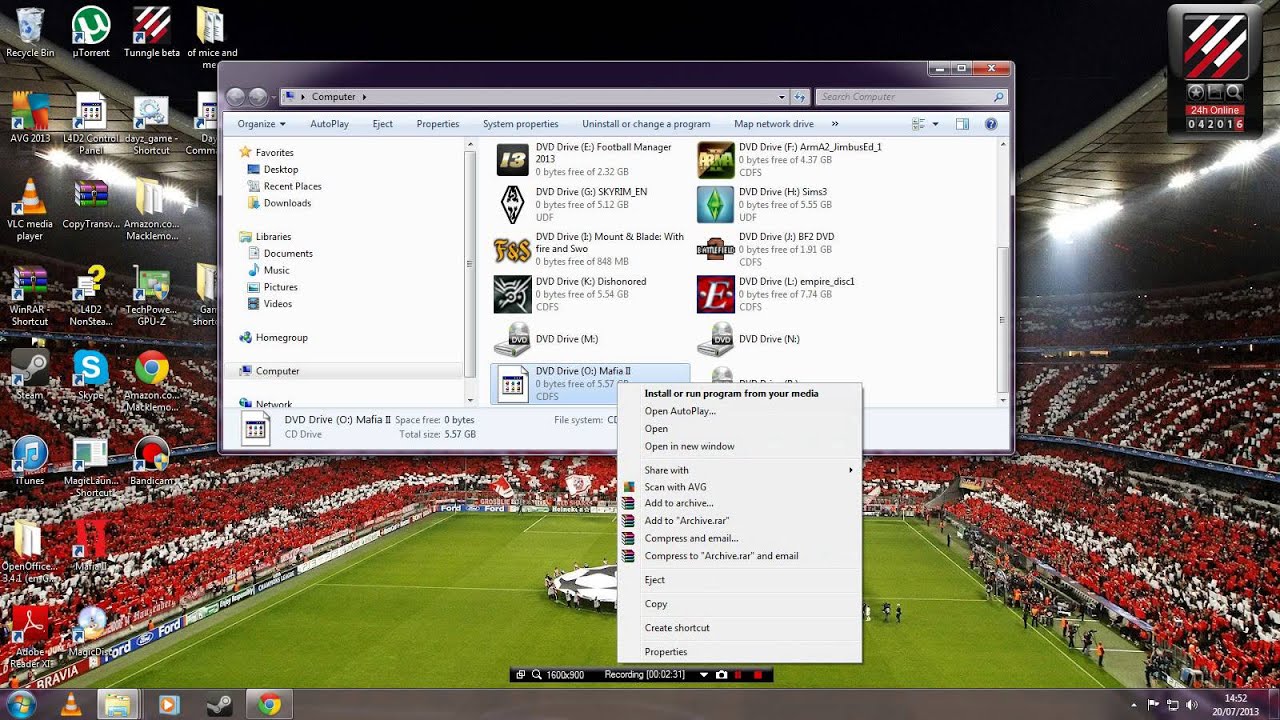Select the Sims3 DVD drive icon
Screen dimensions: 1280x720
[x=716, y=205]
